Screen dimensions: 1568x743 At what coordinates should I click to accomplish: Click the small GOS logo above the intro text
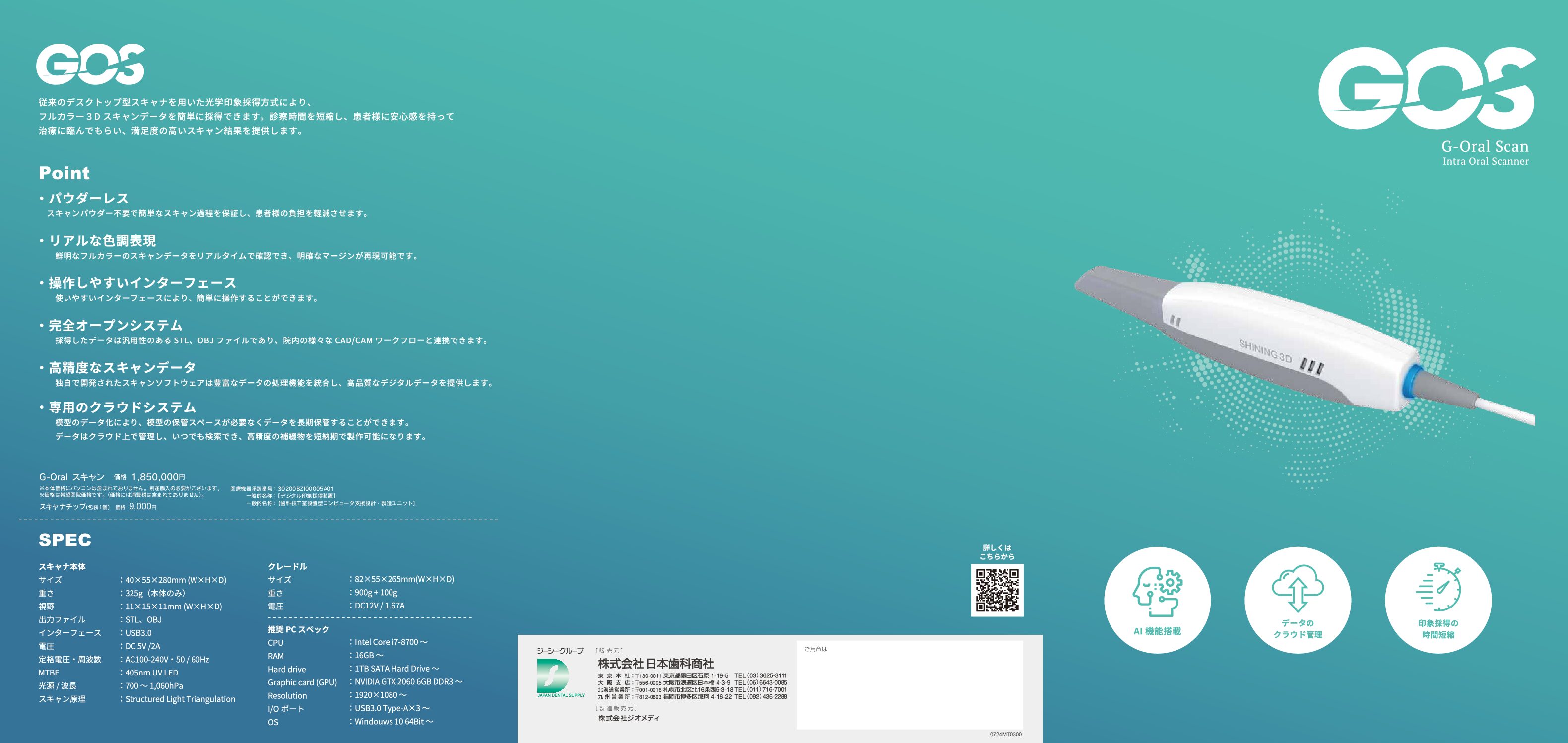click(x=90, y=64)
